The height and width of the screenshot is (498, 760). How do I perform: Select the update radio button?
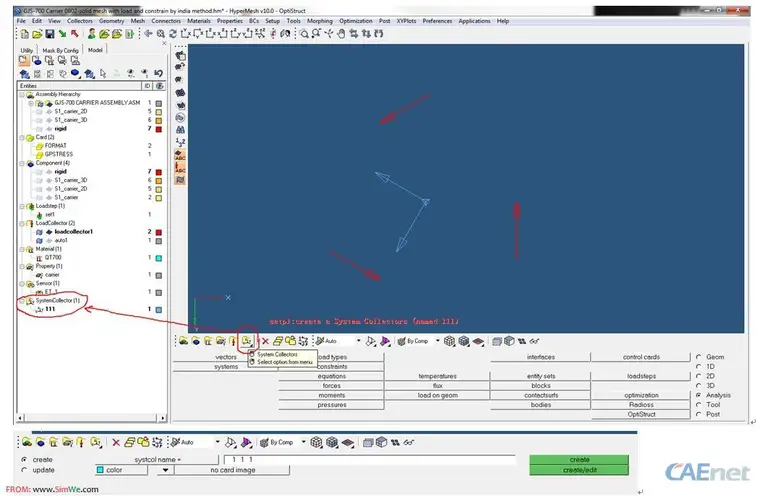(x=24, y=470)
